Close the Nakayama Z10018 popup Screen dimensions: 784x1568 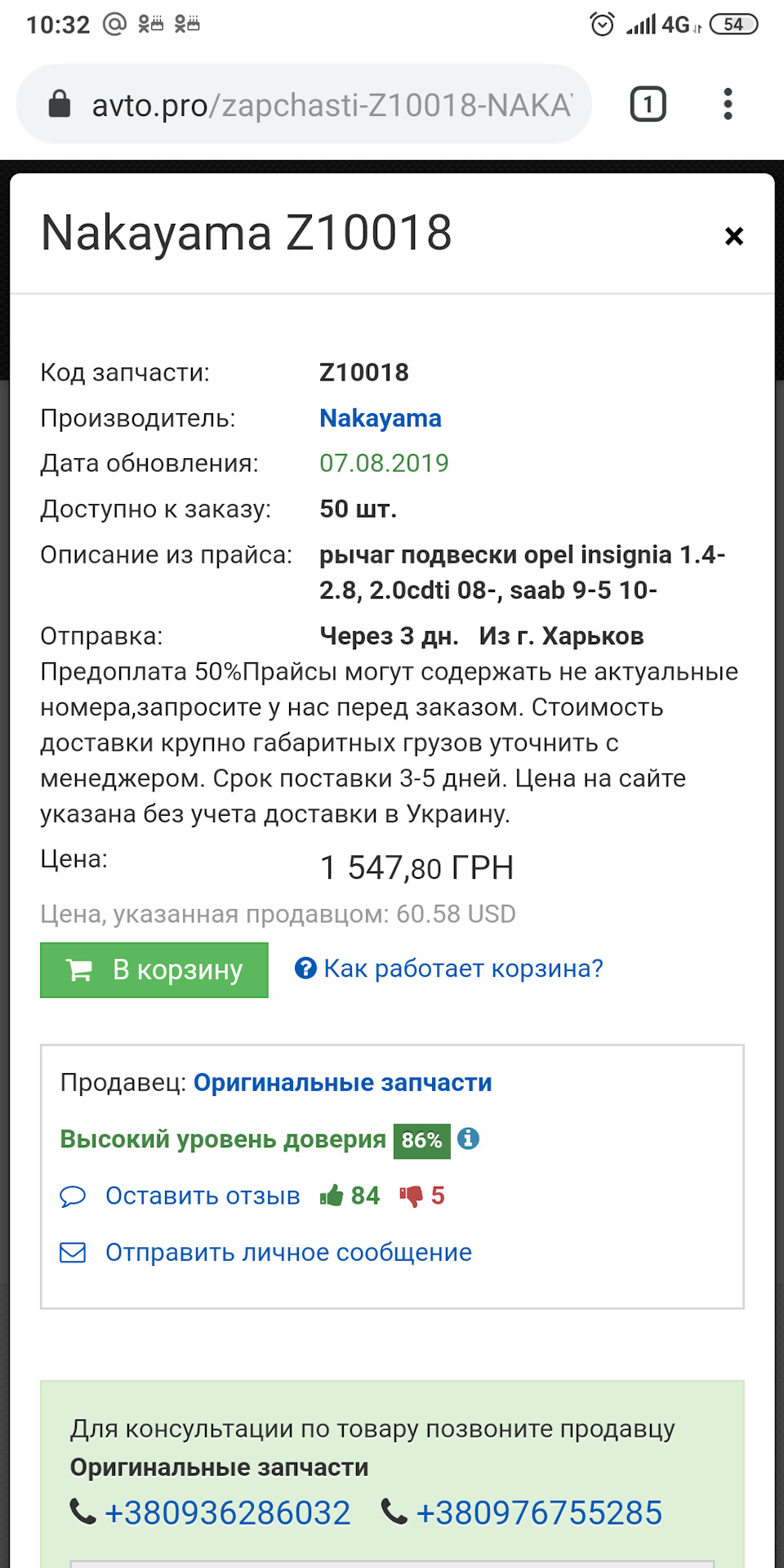pos(734,236)
